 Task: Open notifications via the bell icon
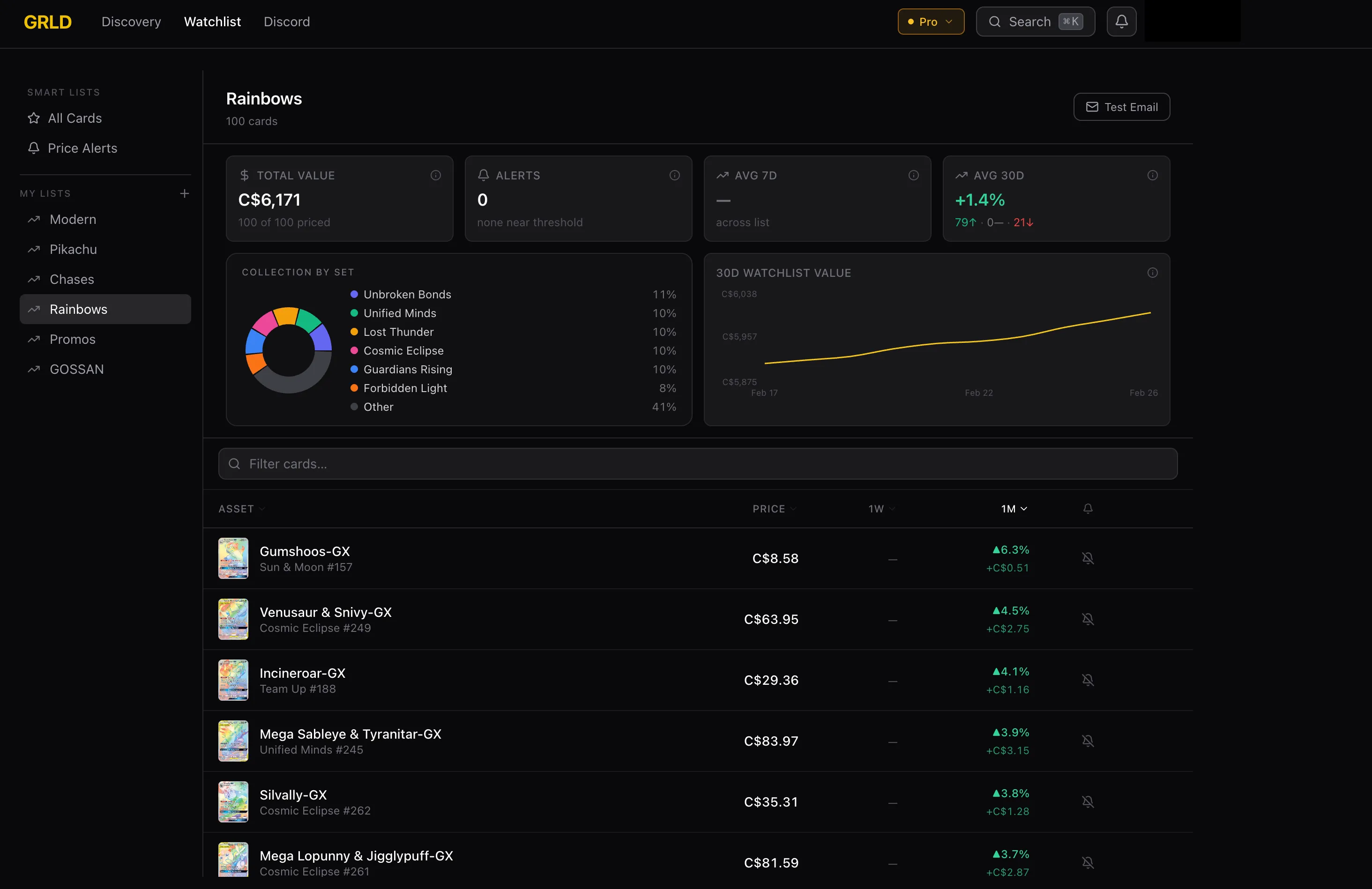point(1121,22)
